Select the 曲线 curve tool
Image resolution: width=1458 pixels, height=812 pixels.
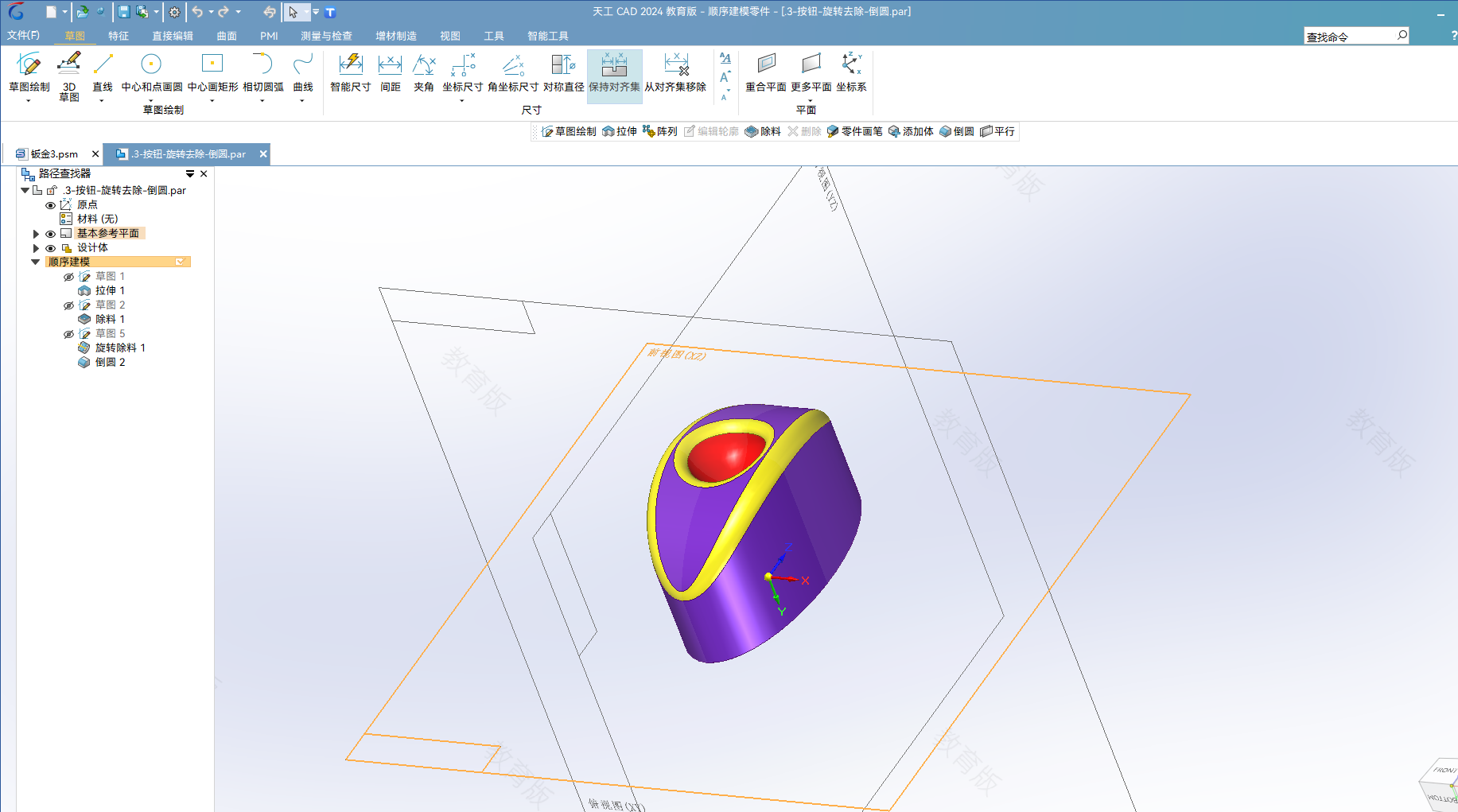click(303, 73)
